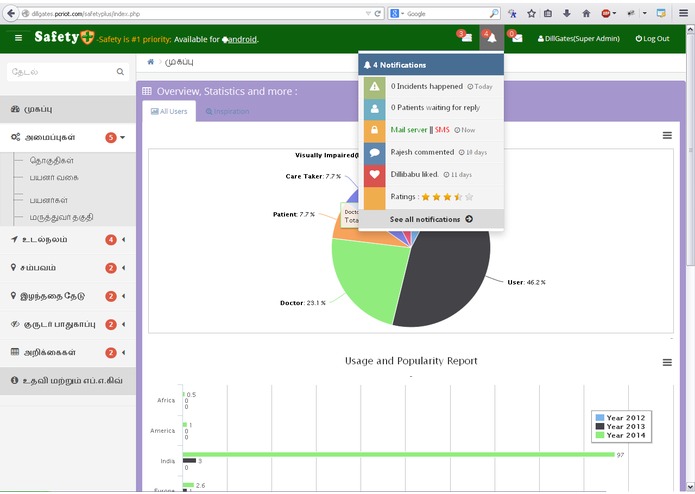Click the android link in header
Viewport: 695px width, 494px height.
click(242, 39)
